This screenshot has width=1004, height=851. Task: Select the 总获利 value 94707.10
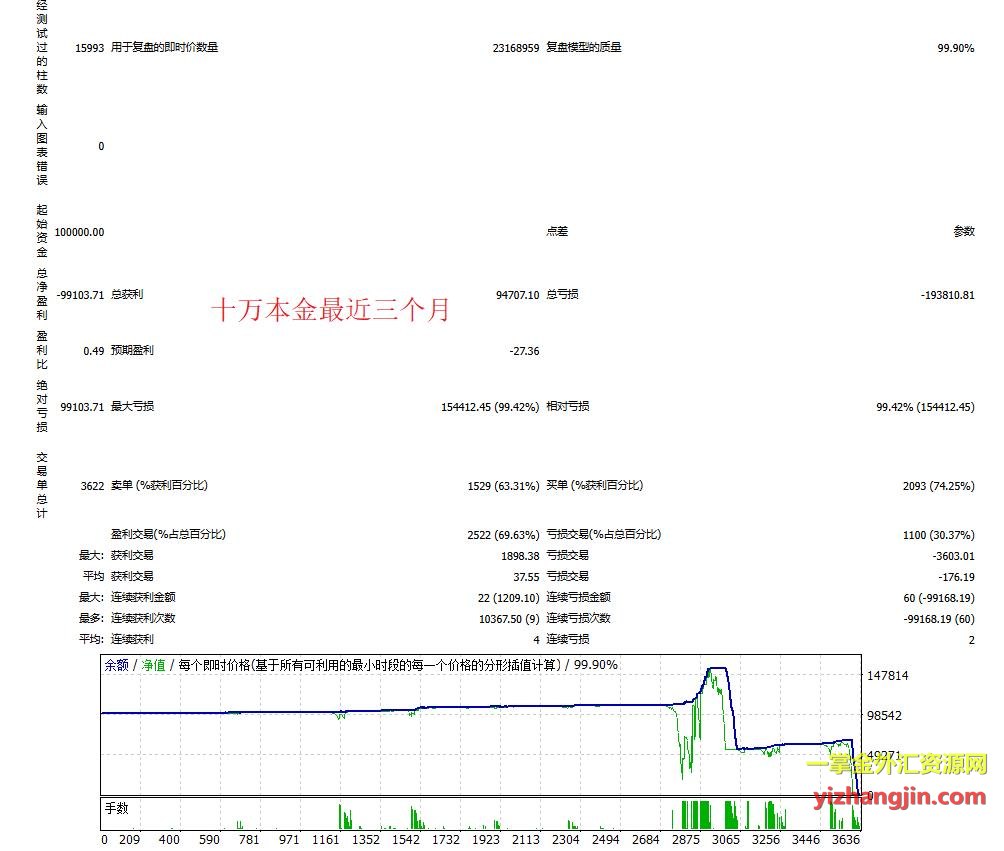pyautogui.click(x=517, y=295)
